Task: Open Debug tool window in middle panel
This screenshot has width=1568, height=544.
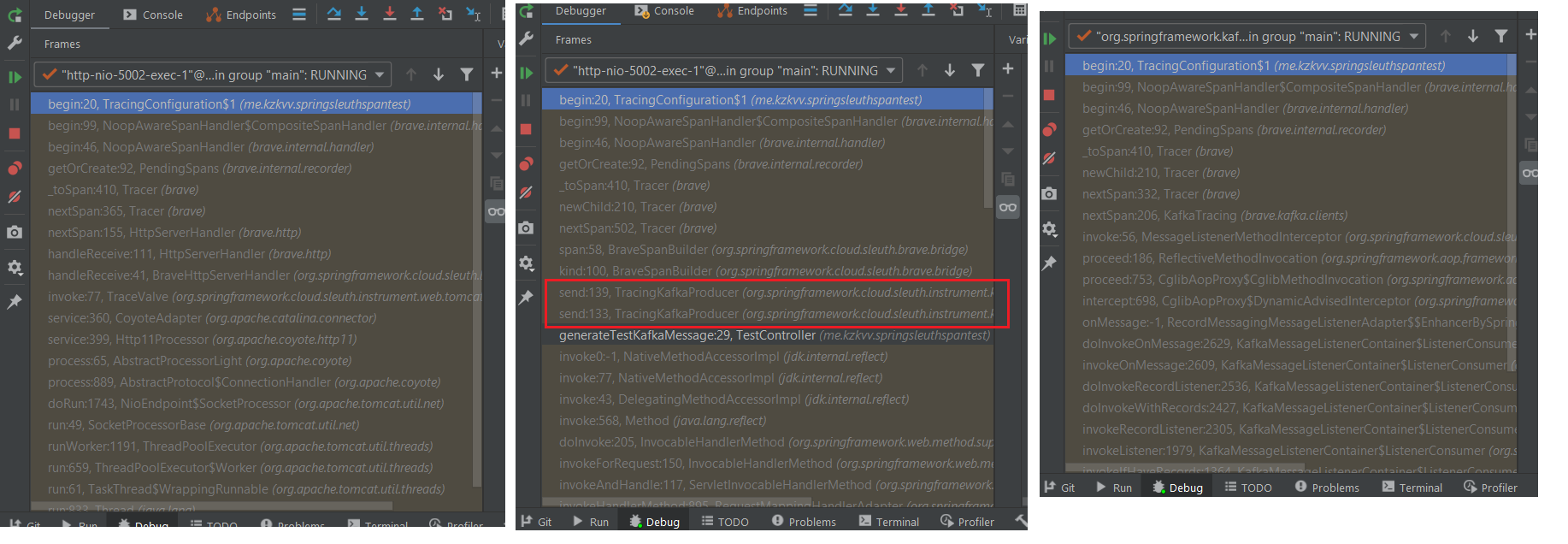Action: (654, 522)
